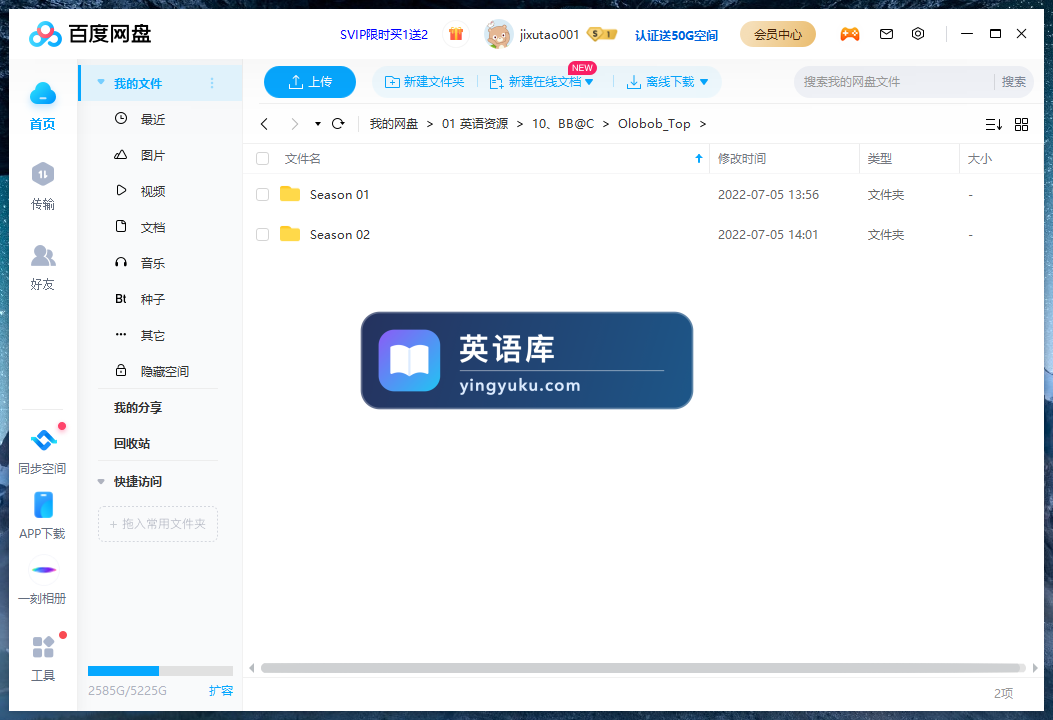The width and height of the screenshot is (1053, 720).
Task: Open the 传输 transfer panel
Action: 42,175
